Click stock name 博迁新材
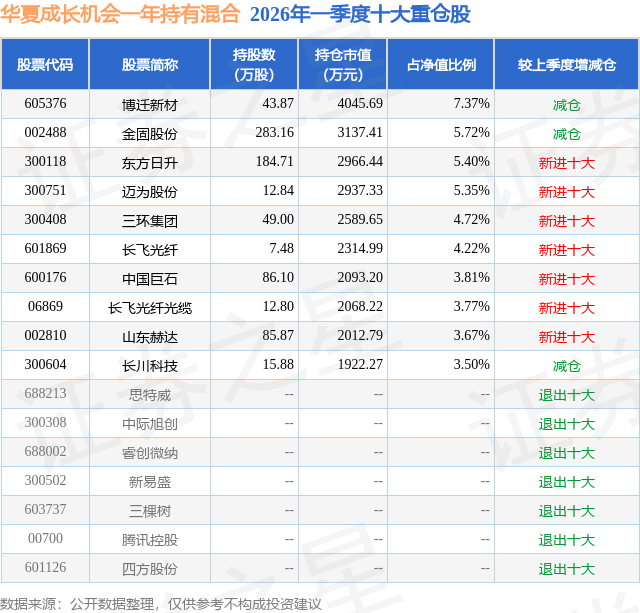Viewport: 640px width, 613px height. (x=150, y=105)
